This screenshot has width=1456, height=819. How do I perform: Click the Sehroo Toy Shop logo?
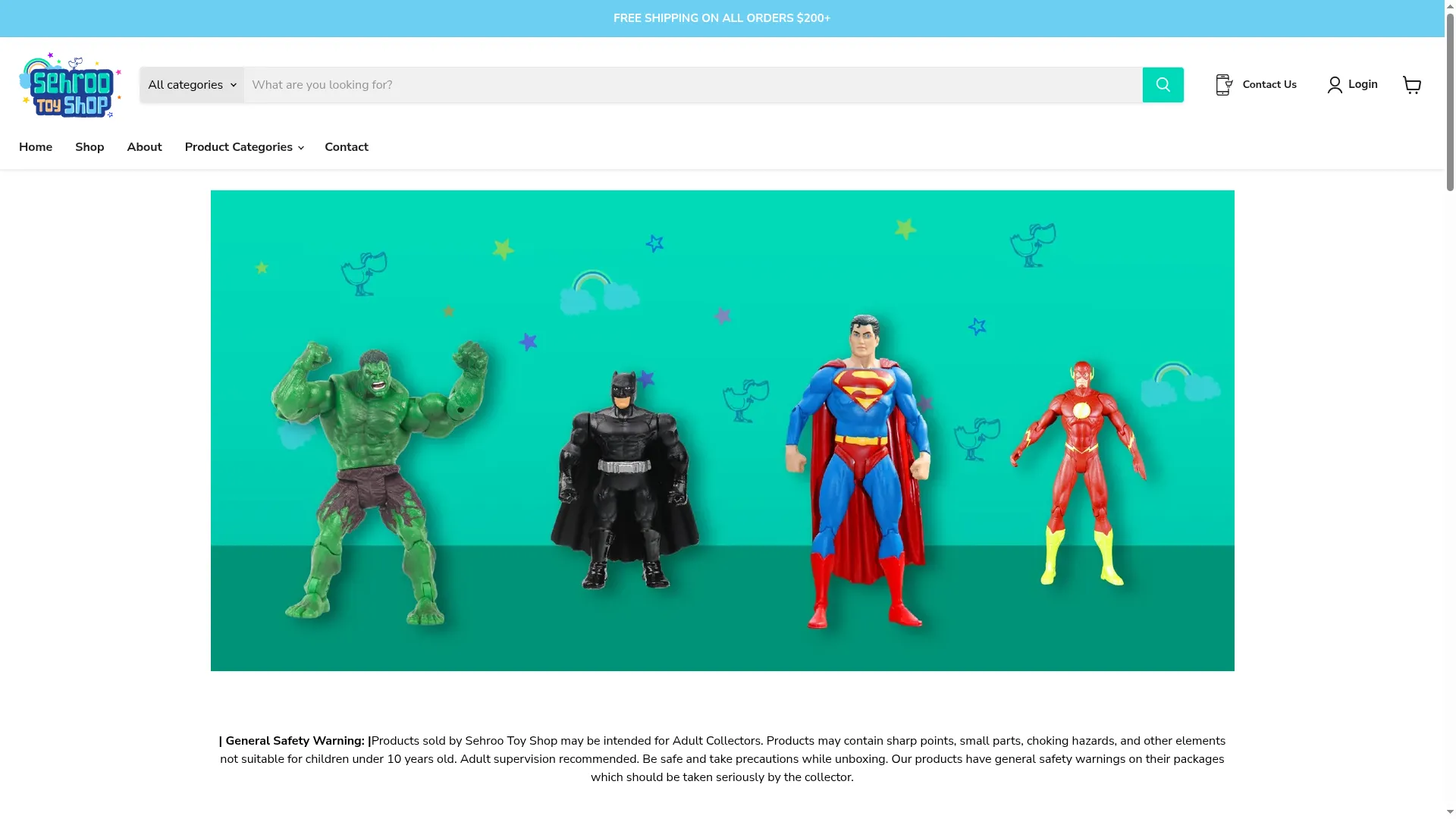click(70, 85)
